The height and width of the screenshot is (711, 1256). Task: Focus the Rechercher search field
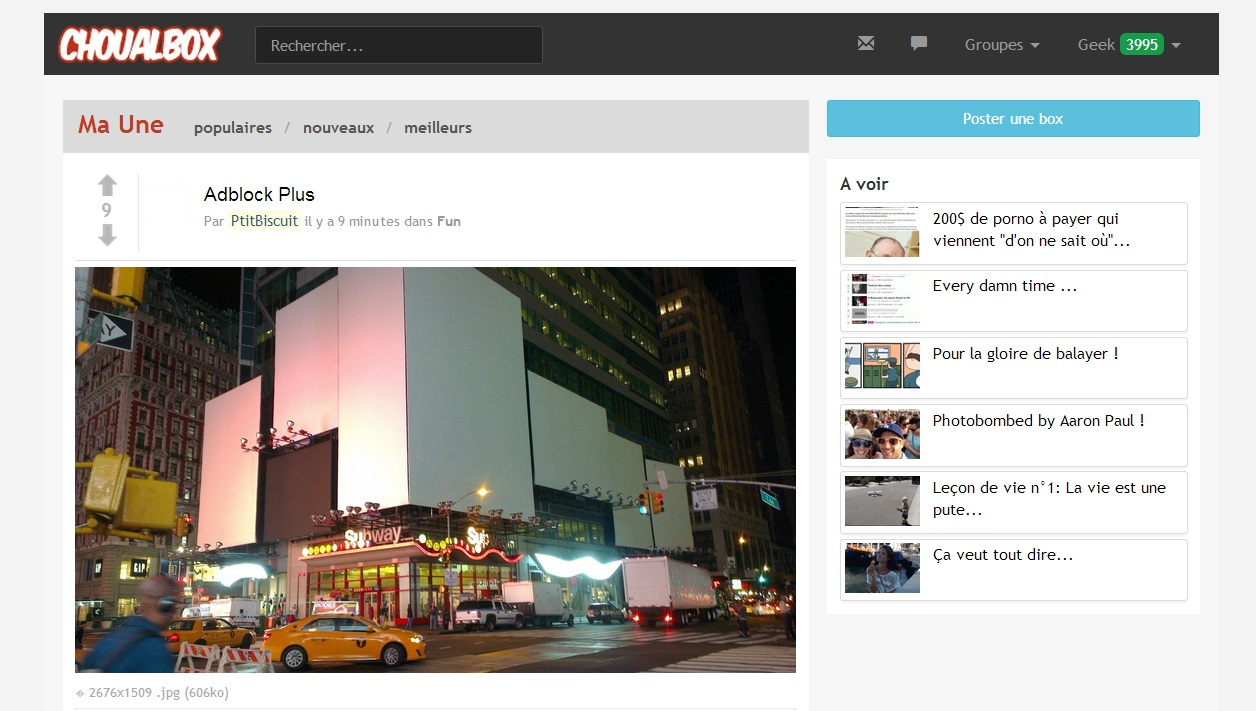(398, 46)
